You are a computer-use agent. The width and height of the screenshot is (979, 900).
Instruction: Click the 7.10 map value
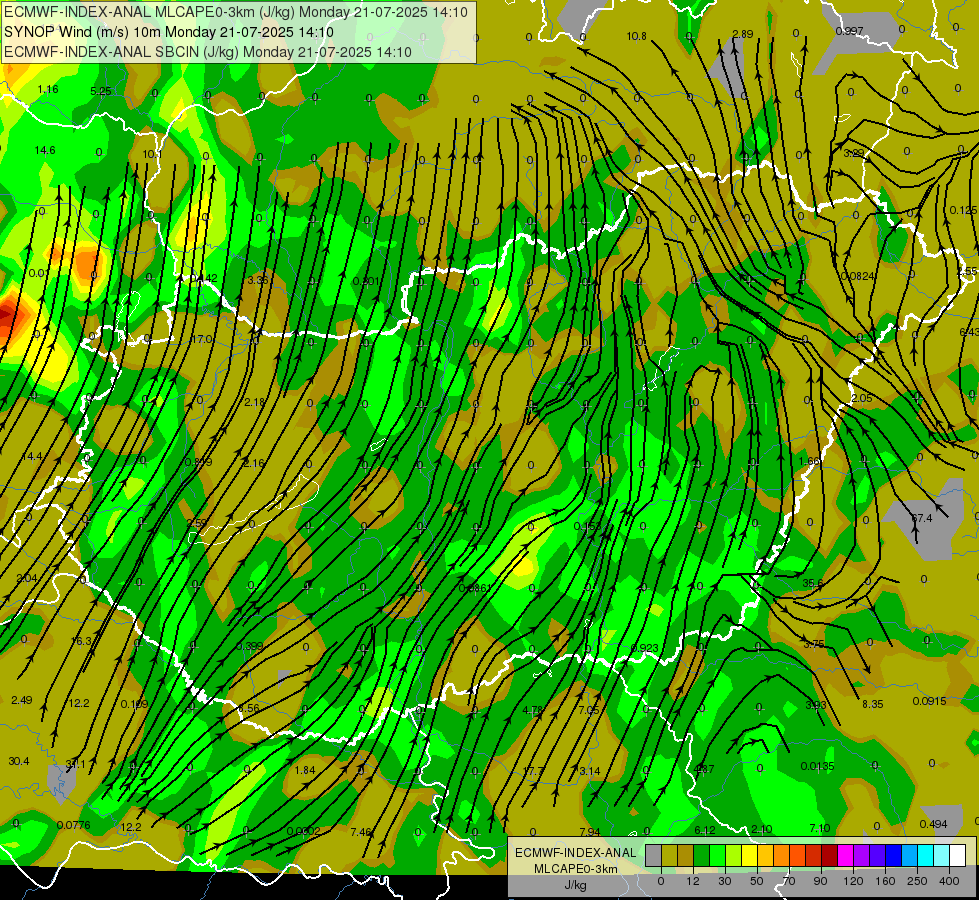coord(820,829)
